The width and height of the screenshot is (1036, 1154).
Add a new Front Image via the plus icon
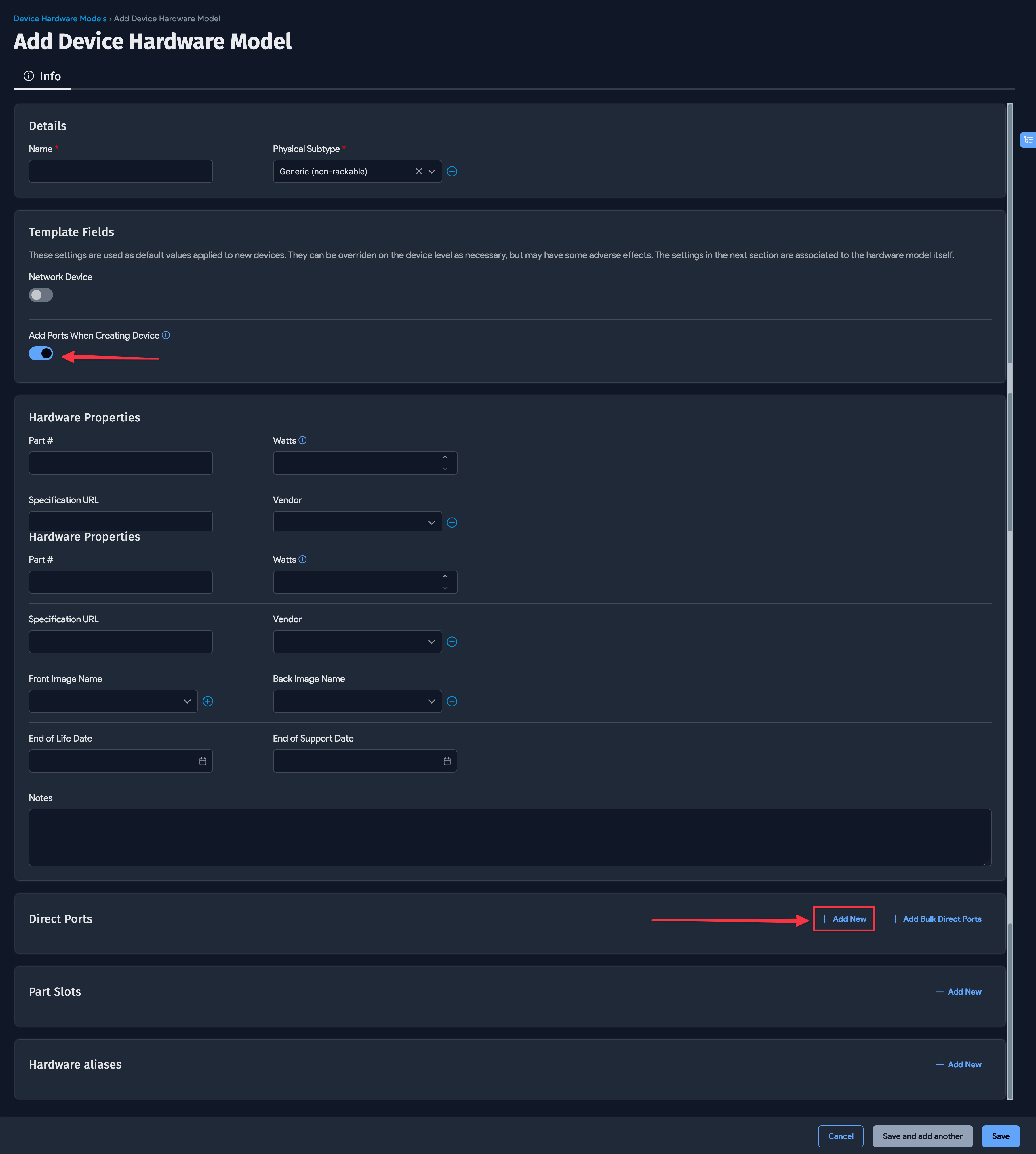(x=208, y=701)
